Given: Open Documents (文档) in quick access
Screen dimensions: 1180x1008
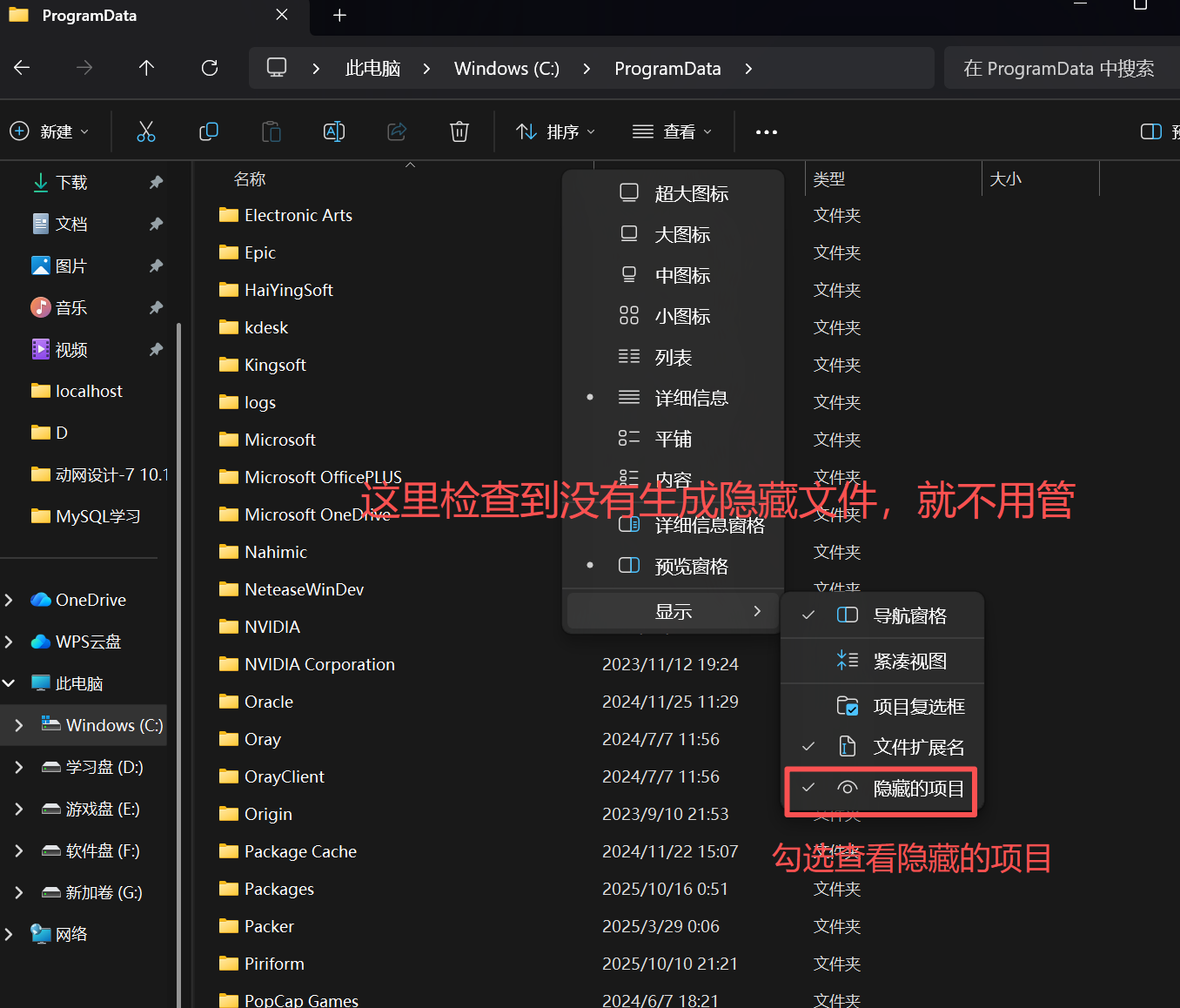Looking at the screenshot, I should [x=71, y=224].
